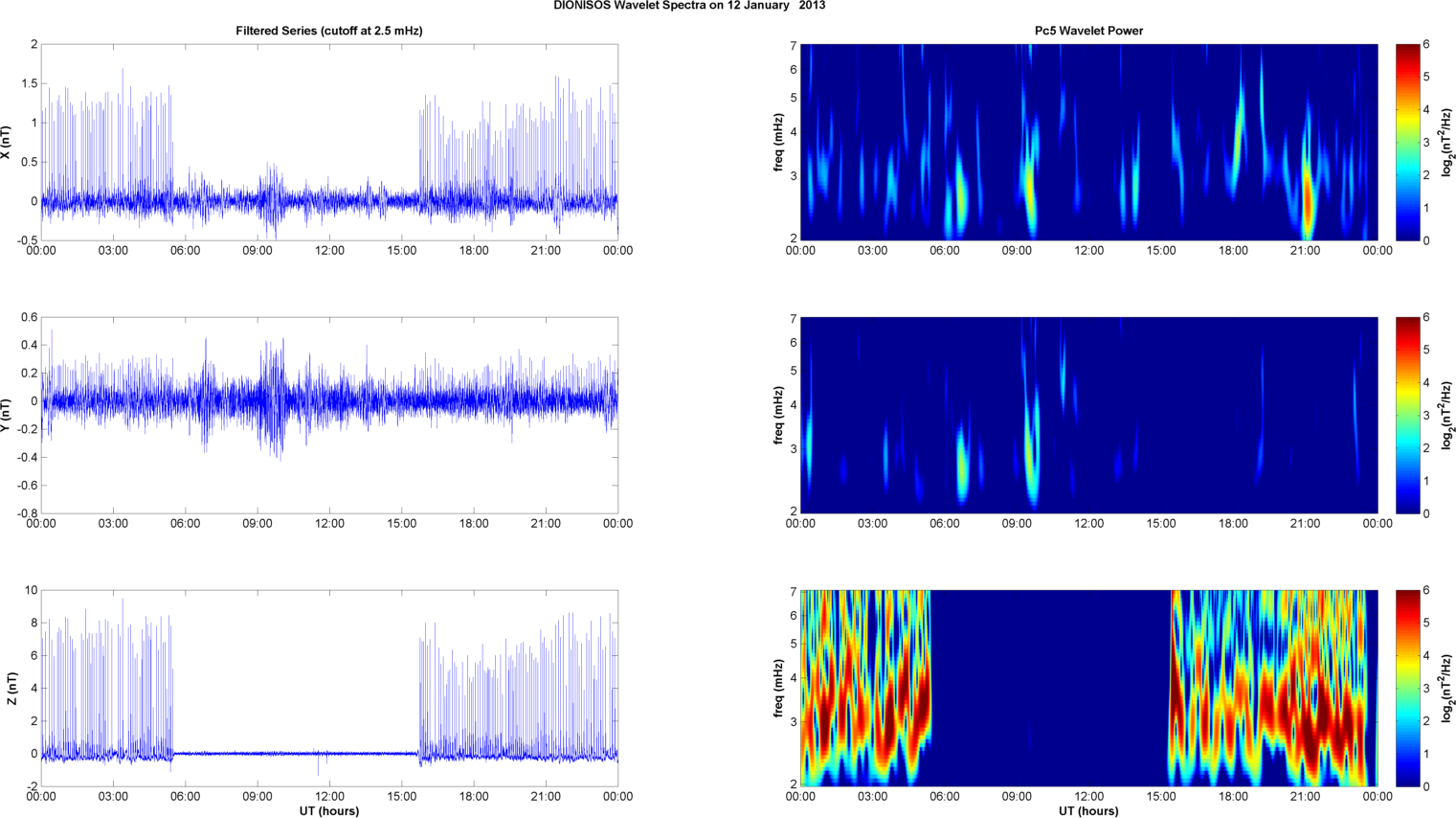Open the Y component wavelet power spectrogram

coord(1088,415)
